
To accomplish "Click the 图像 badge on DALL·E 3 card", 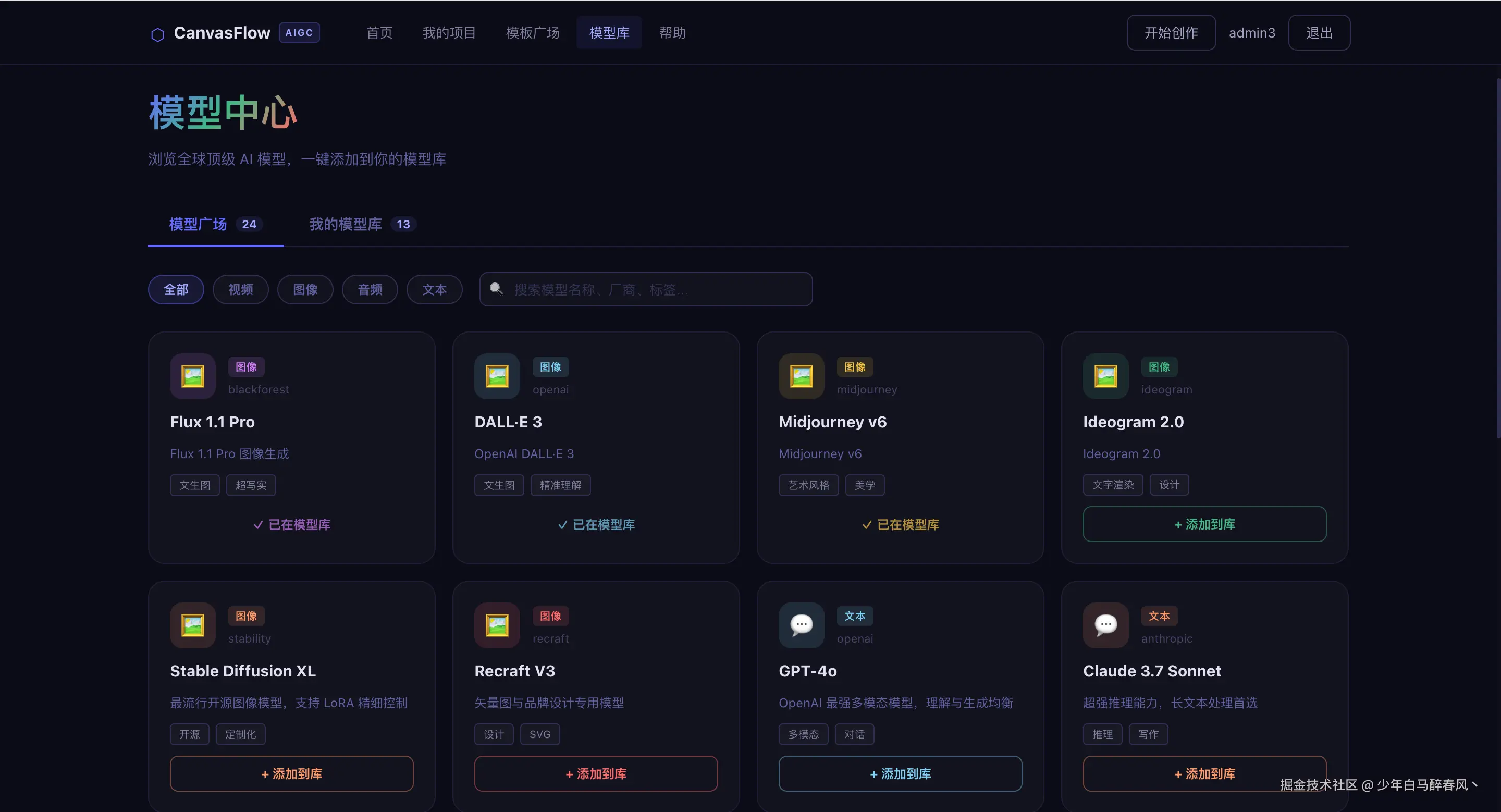I will tap(551, 367).
